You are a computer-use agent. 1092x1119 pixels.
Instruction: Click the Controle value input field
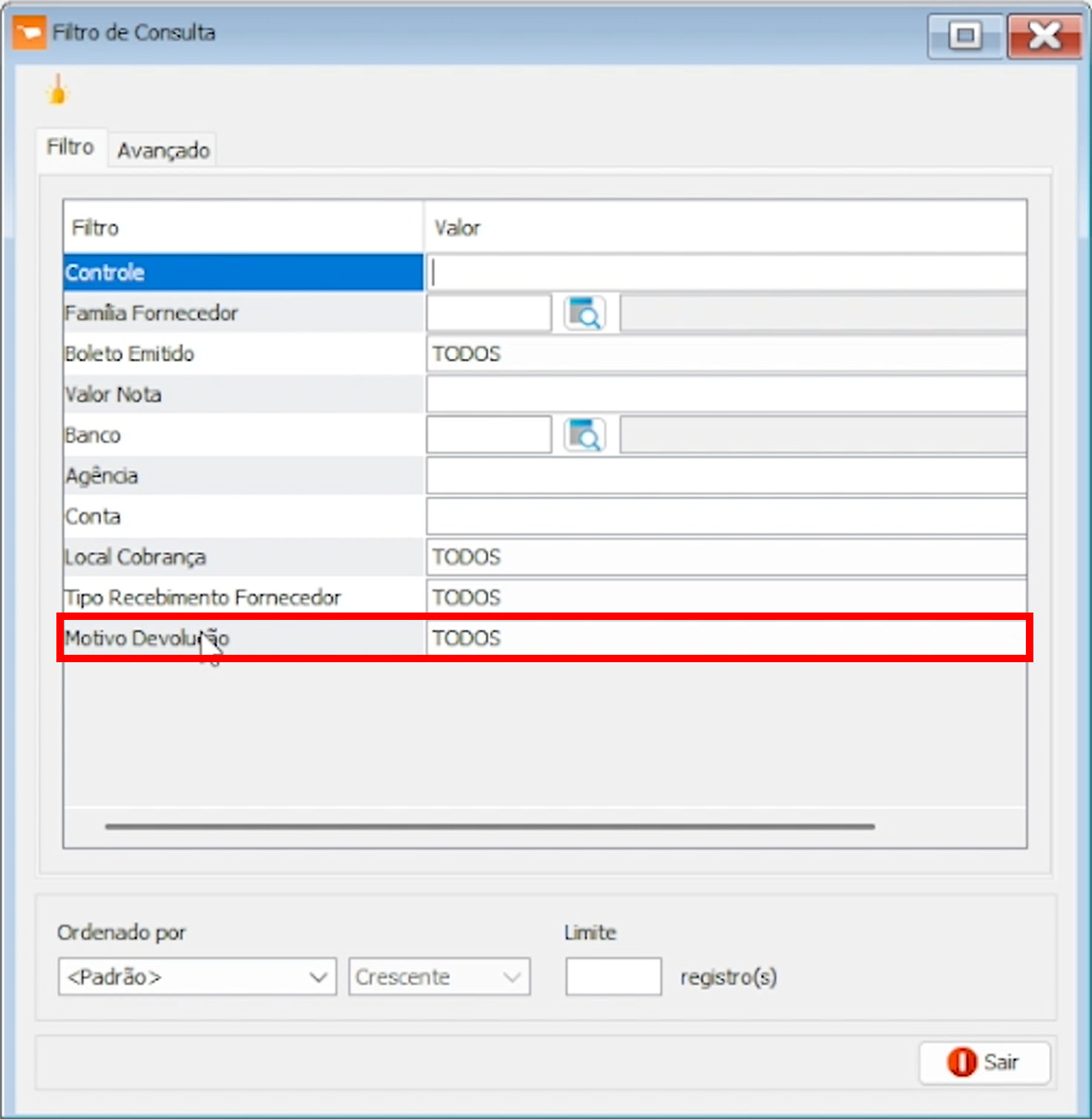726,273
